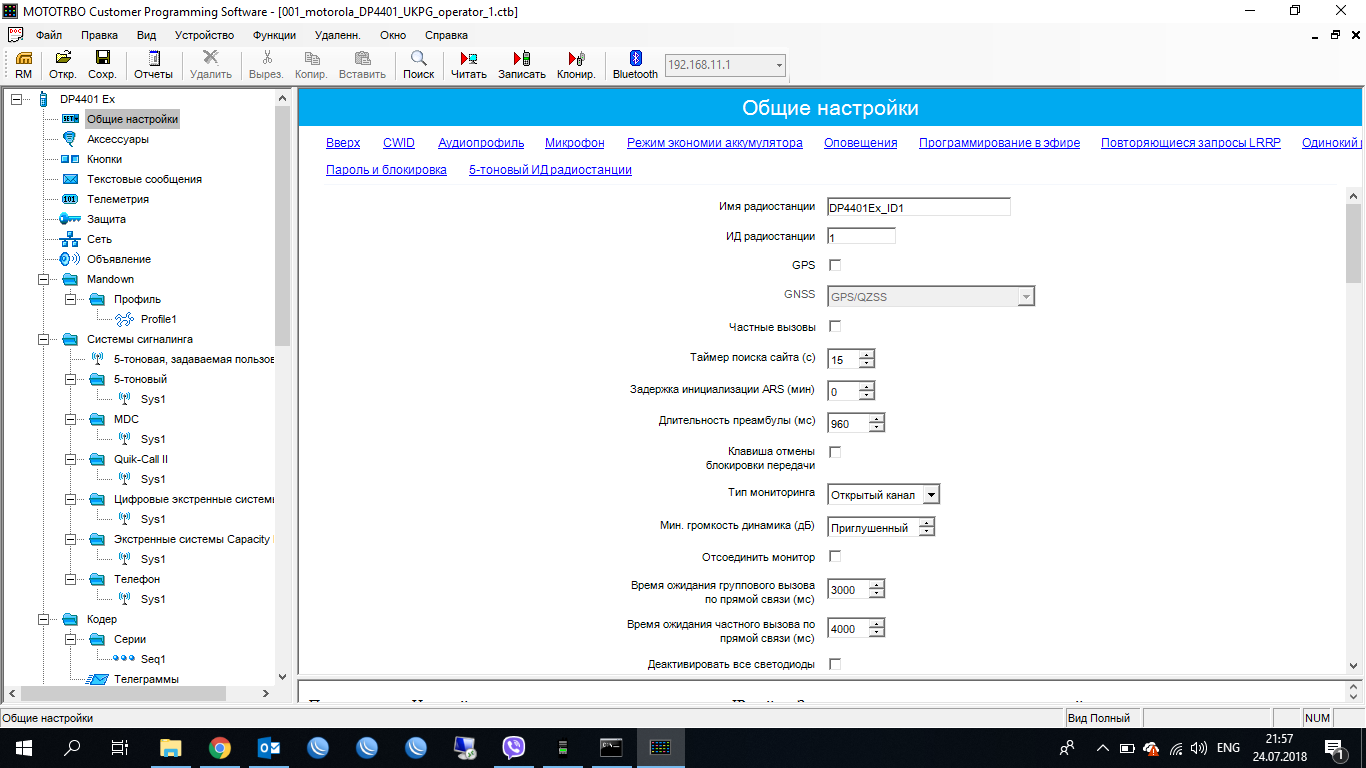The height and width of the screenshot is (768, 1366).
Task: Collapse the MDC tree node
Action: pos(70,419)
